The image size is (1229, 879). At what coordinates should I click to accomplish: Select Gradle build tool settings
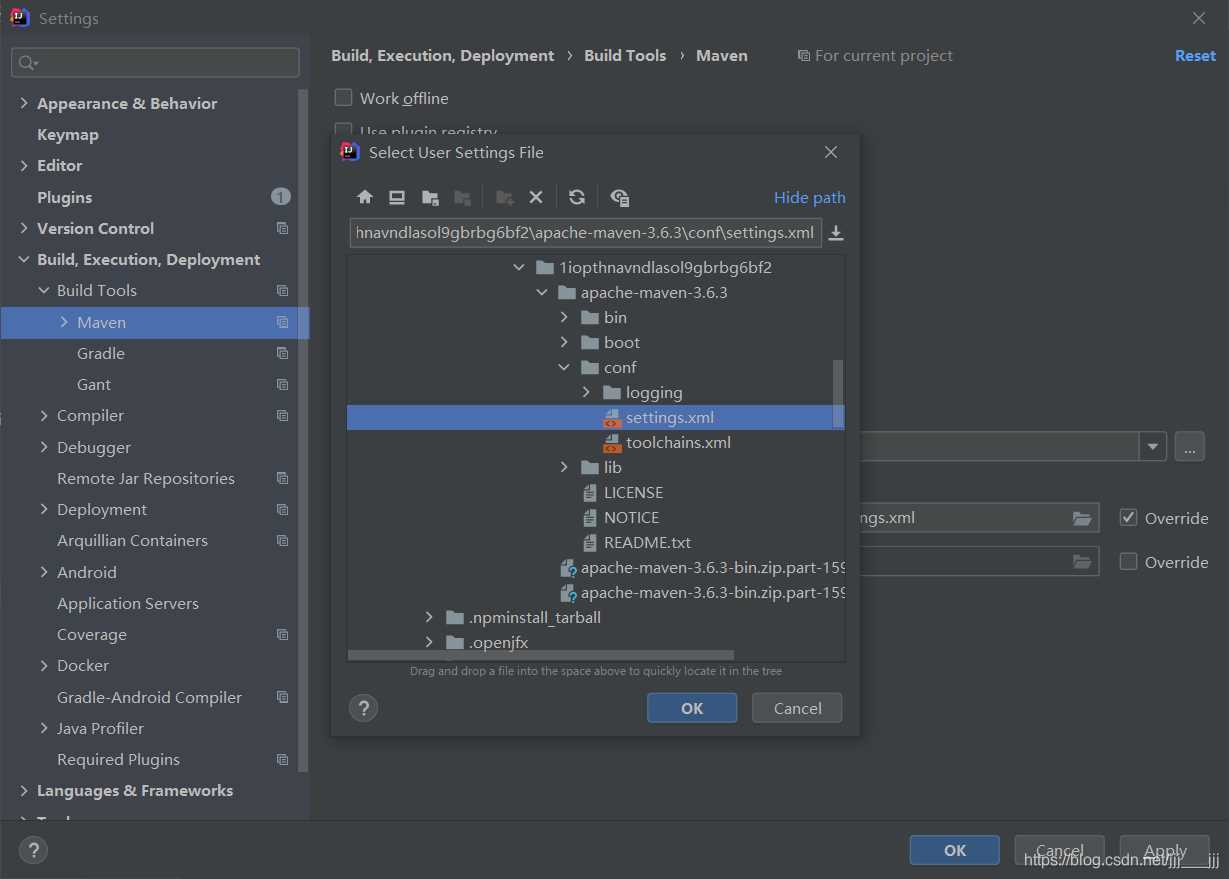pyautogui.click(x=101, y=353)
